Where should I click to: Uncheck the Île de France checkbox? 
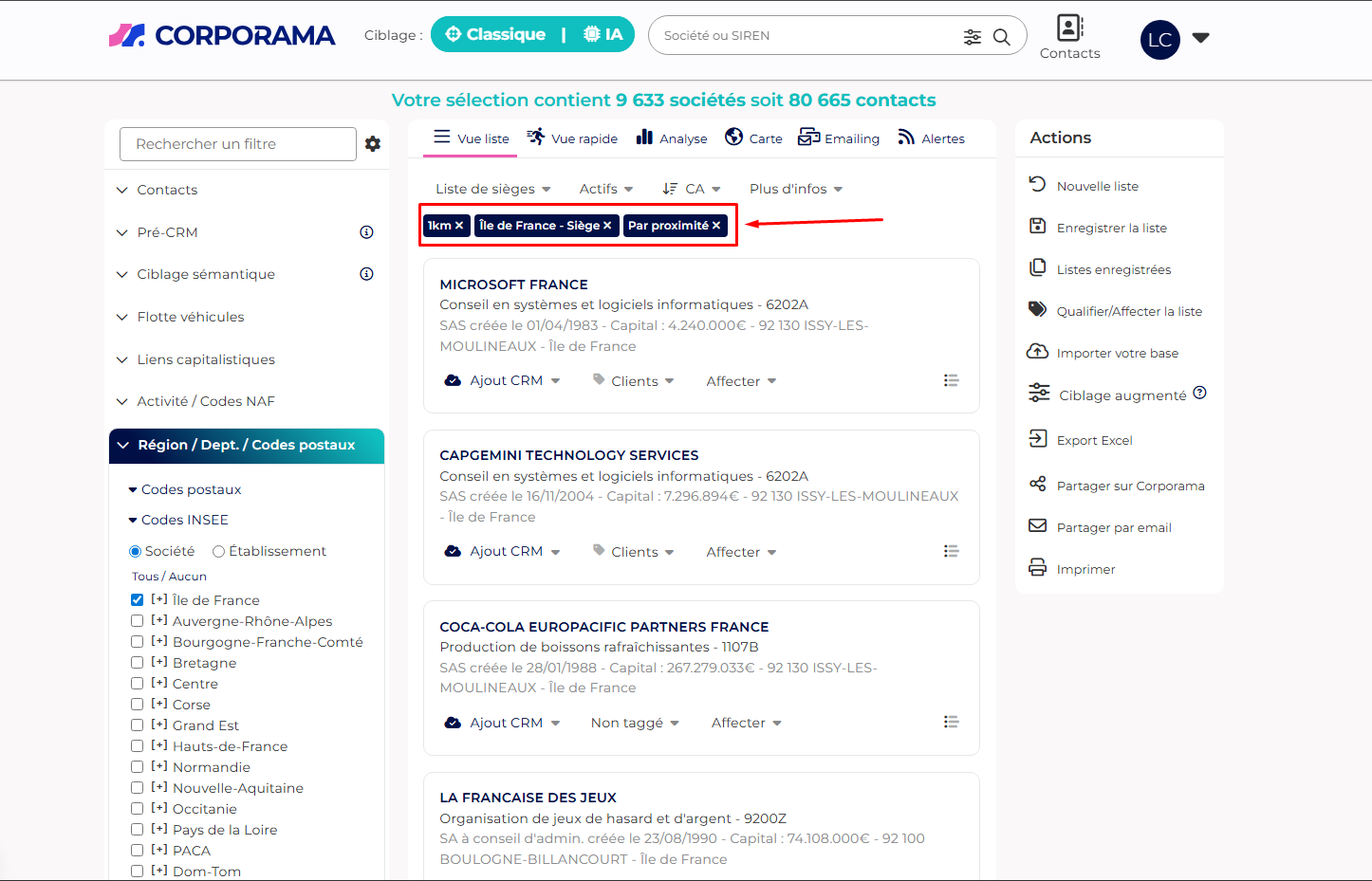(138, 600)
